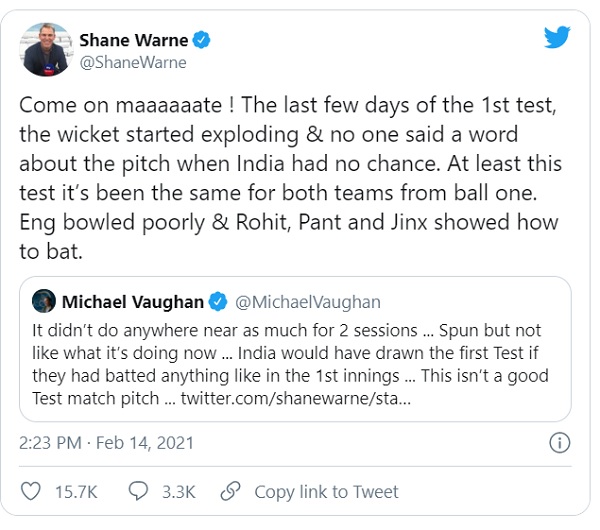Click Copy link to Tweet
The width and height of the screenshot is (600, 530).
(x=326, y=492)
